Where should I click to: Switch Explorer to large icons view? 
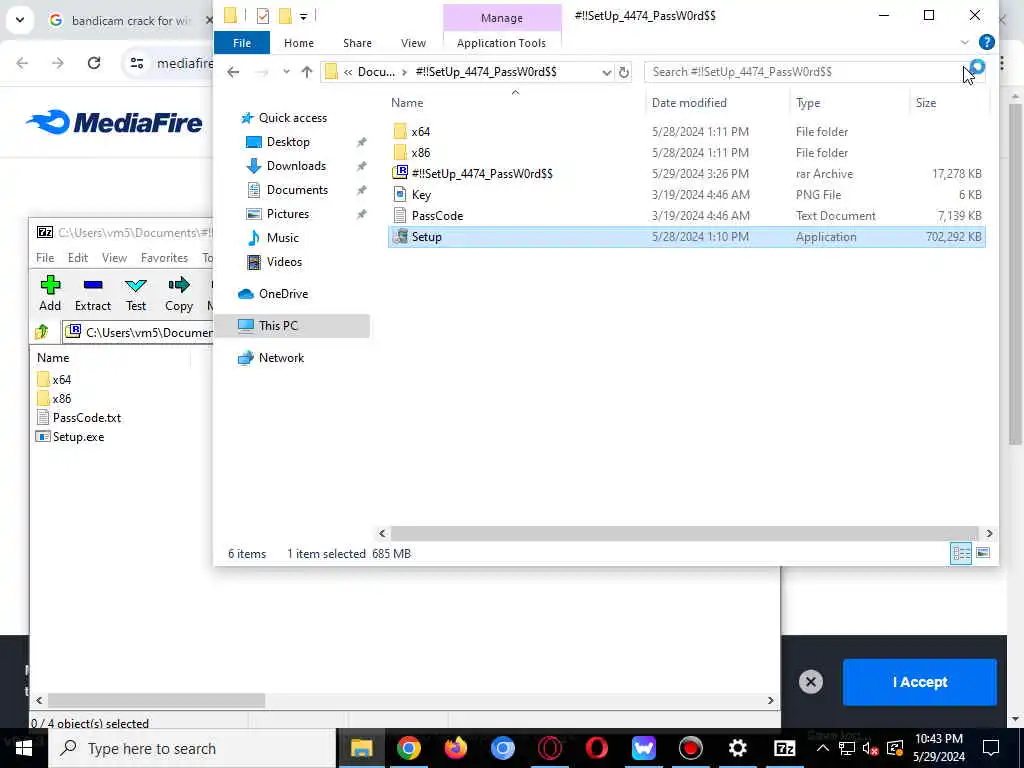pyautogui.click(x=983, y=553)
